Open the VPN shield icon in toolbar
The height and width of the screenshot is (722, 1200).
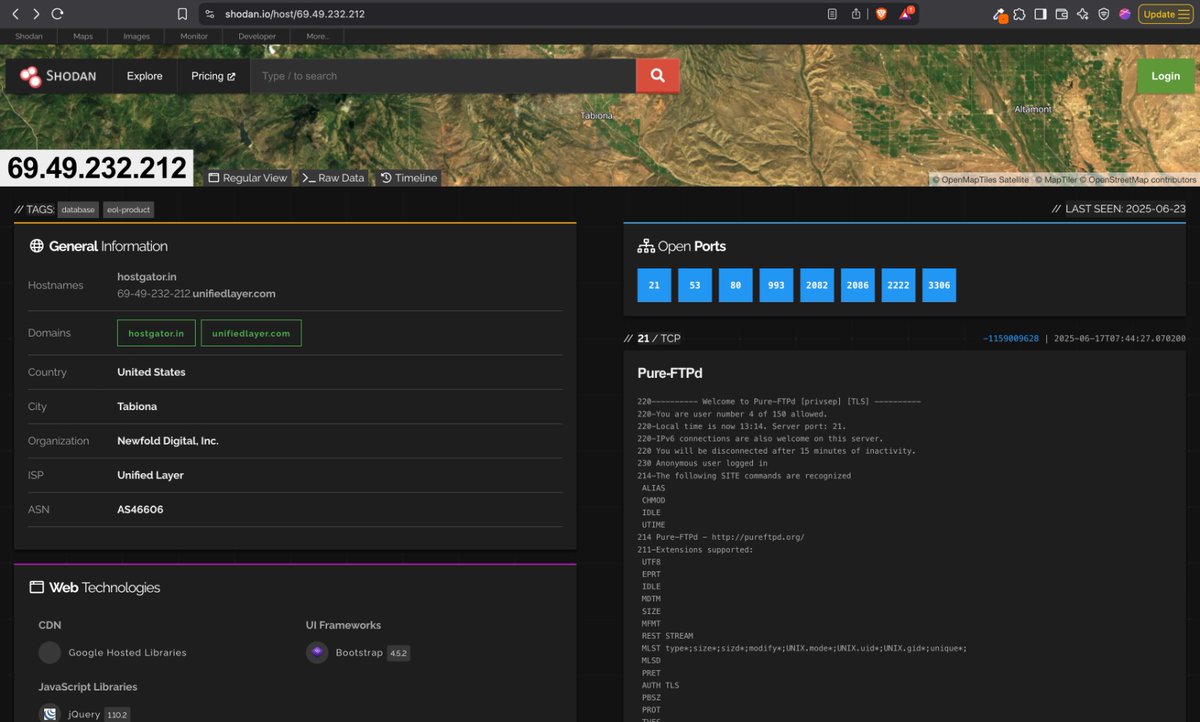coord(1104,14)
